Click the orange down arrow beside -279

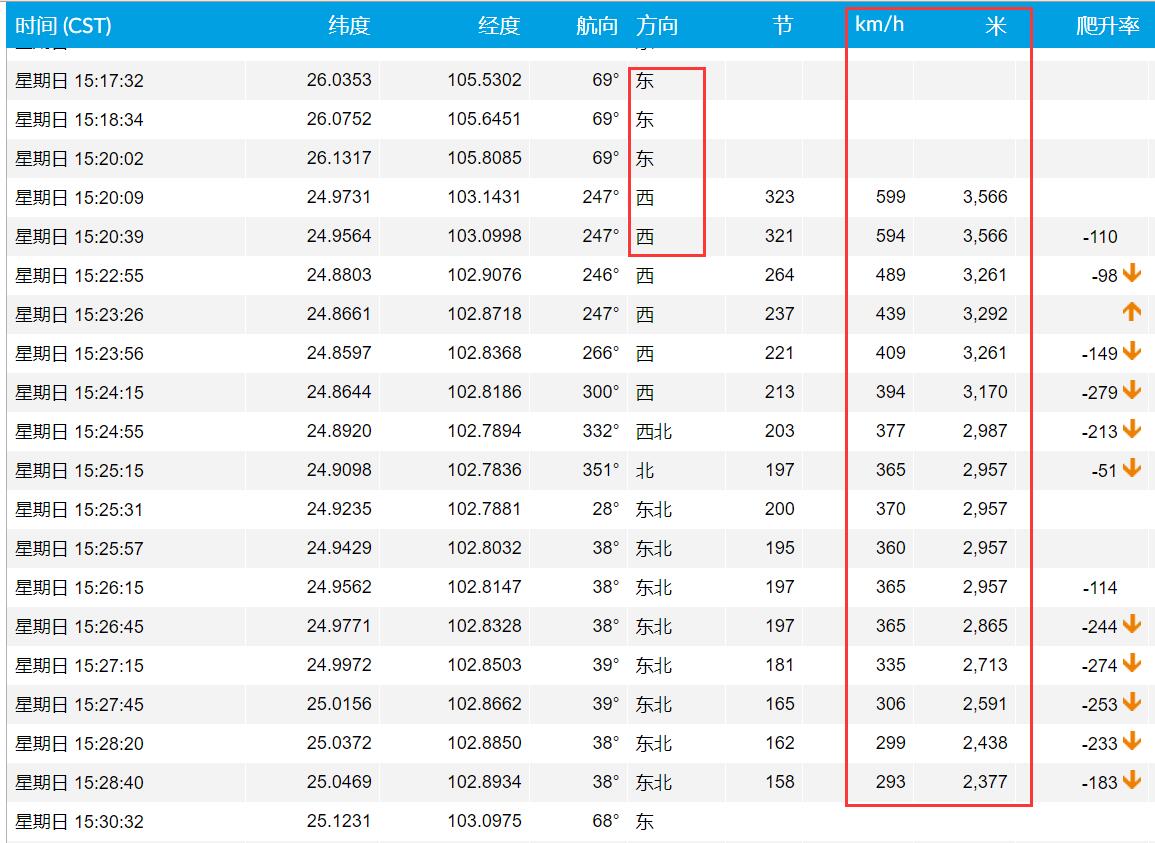(1131, 391)
